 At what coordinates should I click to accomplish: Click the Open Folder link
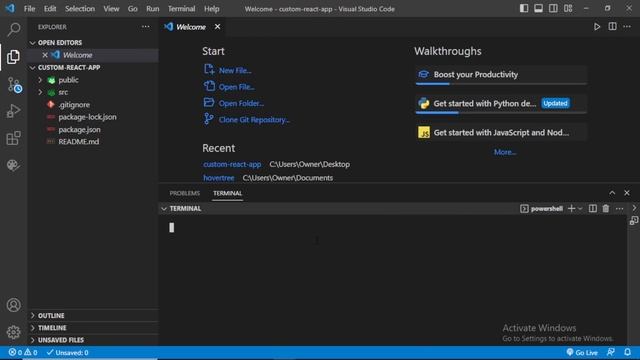[x=241, y=103]
